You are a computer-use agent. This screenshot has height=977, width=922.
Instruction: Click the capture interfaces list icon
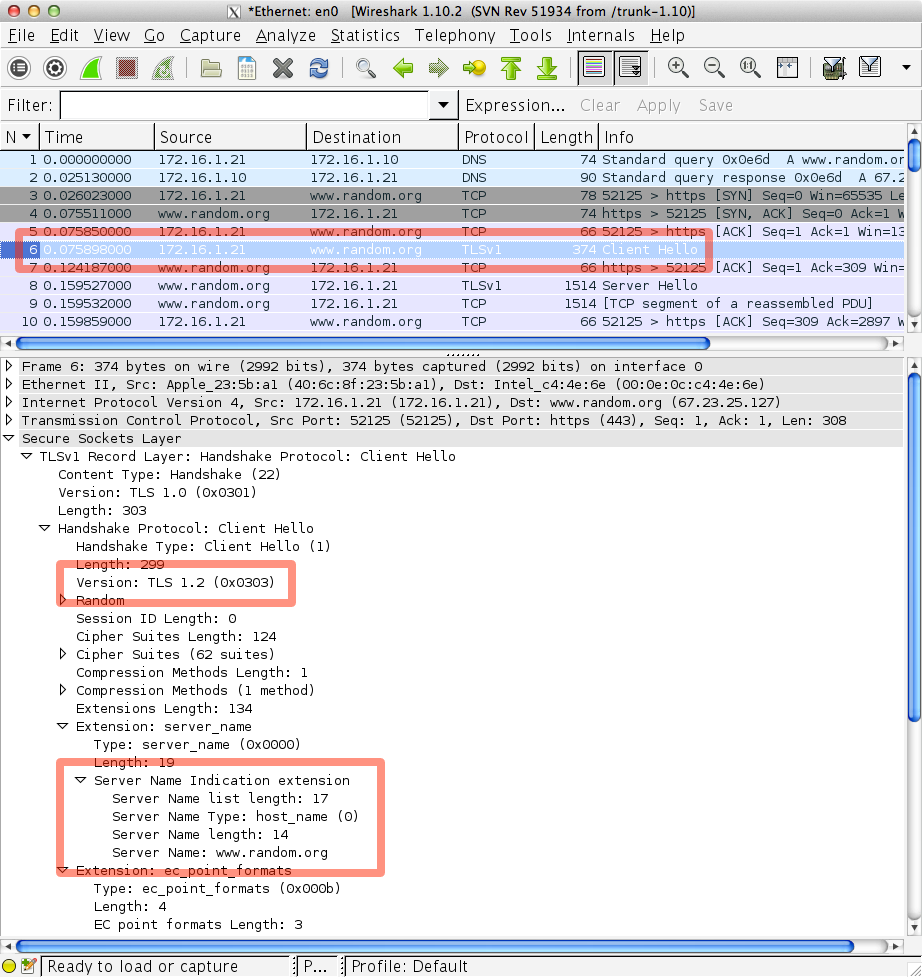19,68
